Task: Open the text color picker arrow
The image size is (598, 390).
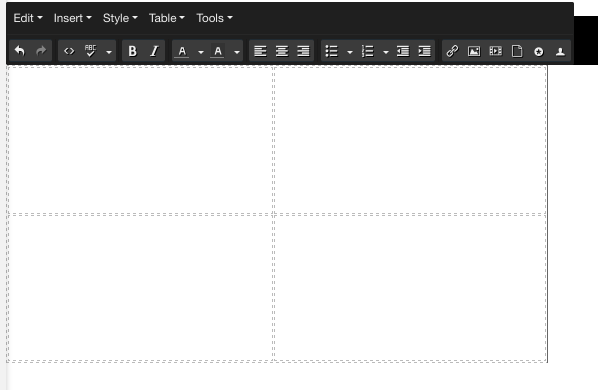Action: coord(201,51)
